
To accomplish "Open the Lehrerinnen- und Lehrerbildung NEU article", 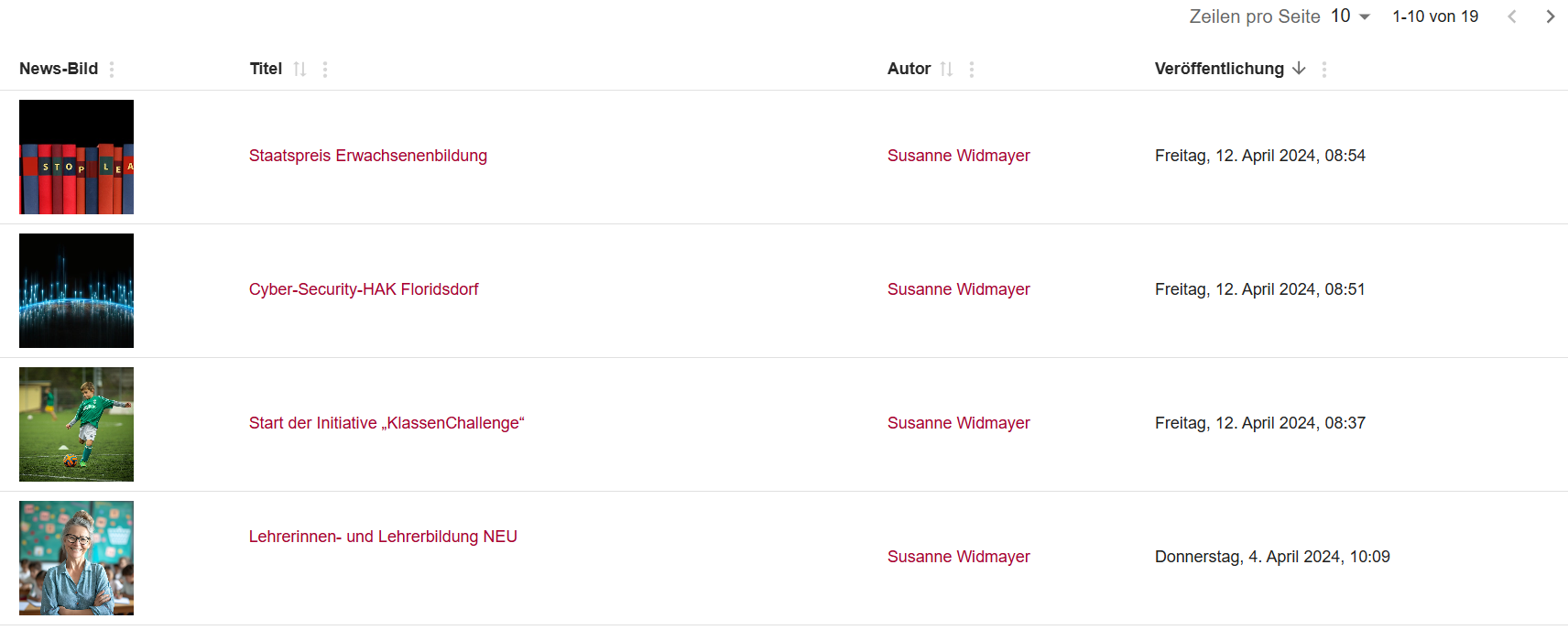I will point(383,537).
